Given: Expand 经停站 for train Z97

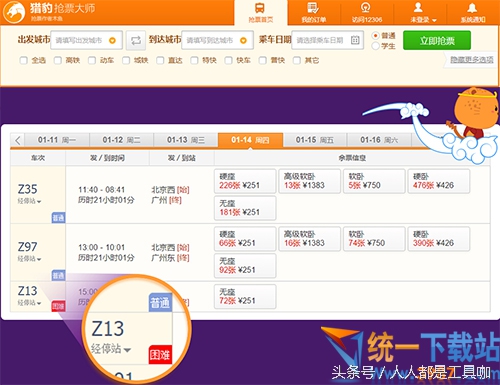Looking at the screenshot, I should [29, 259].
